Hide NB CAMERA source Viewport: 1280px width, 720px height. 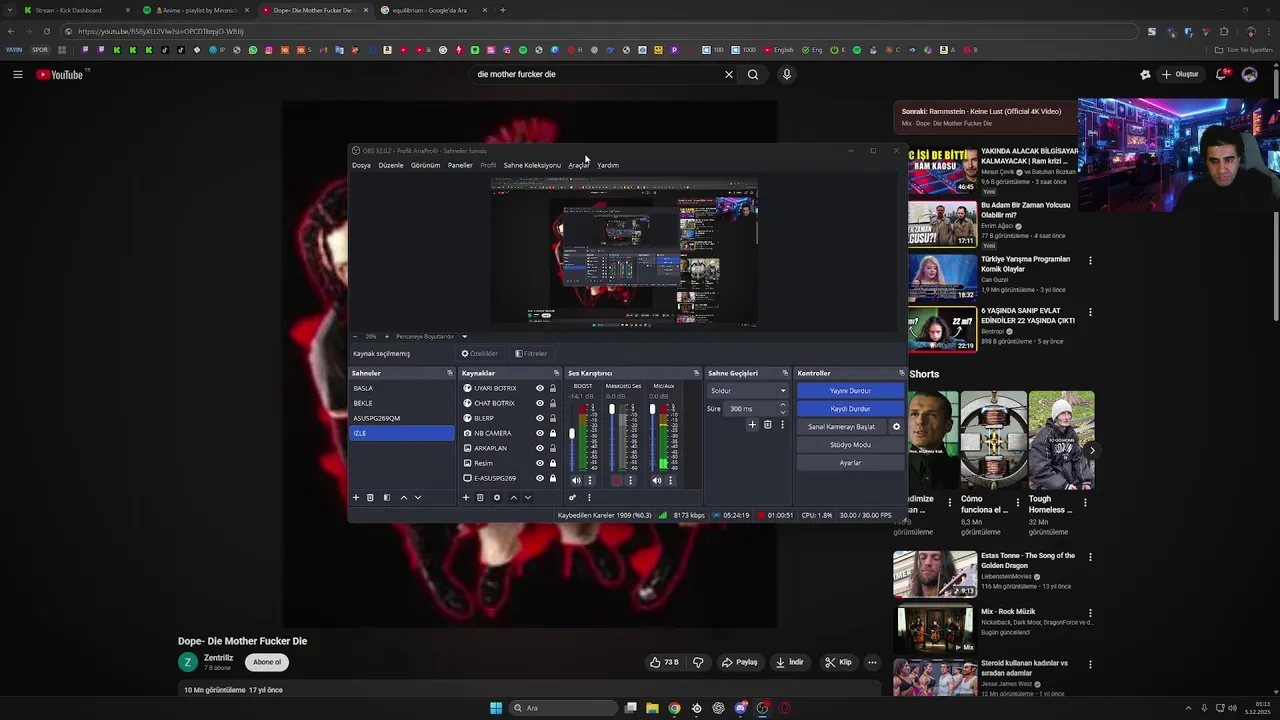click(540, 433)
